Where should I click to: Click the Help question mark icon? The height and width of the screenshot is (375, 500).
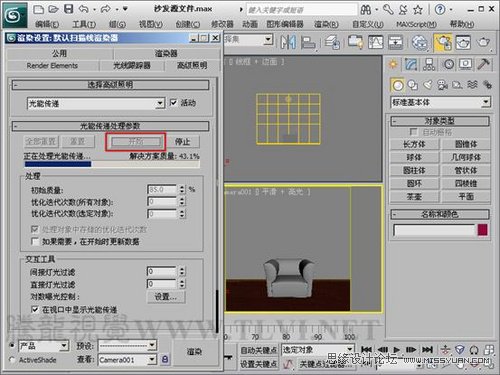click(440, 10)
